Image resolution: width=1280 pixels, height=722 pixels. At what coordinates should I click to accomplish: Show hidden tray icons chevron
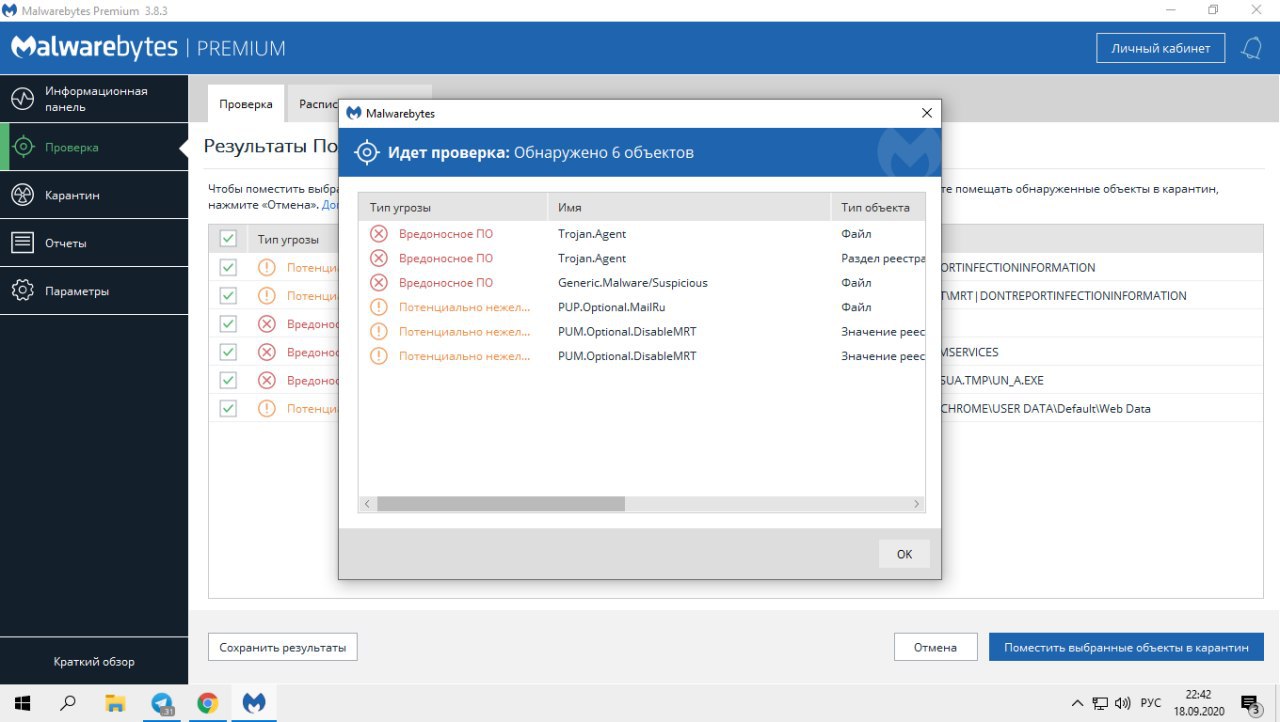1077,703
